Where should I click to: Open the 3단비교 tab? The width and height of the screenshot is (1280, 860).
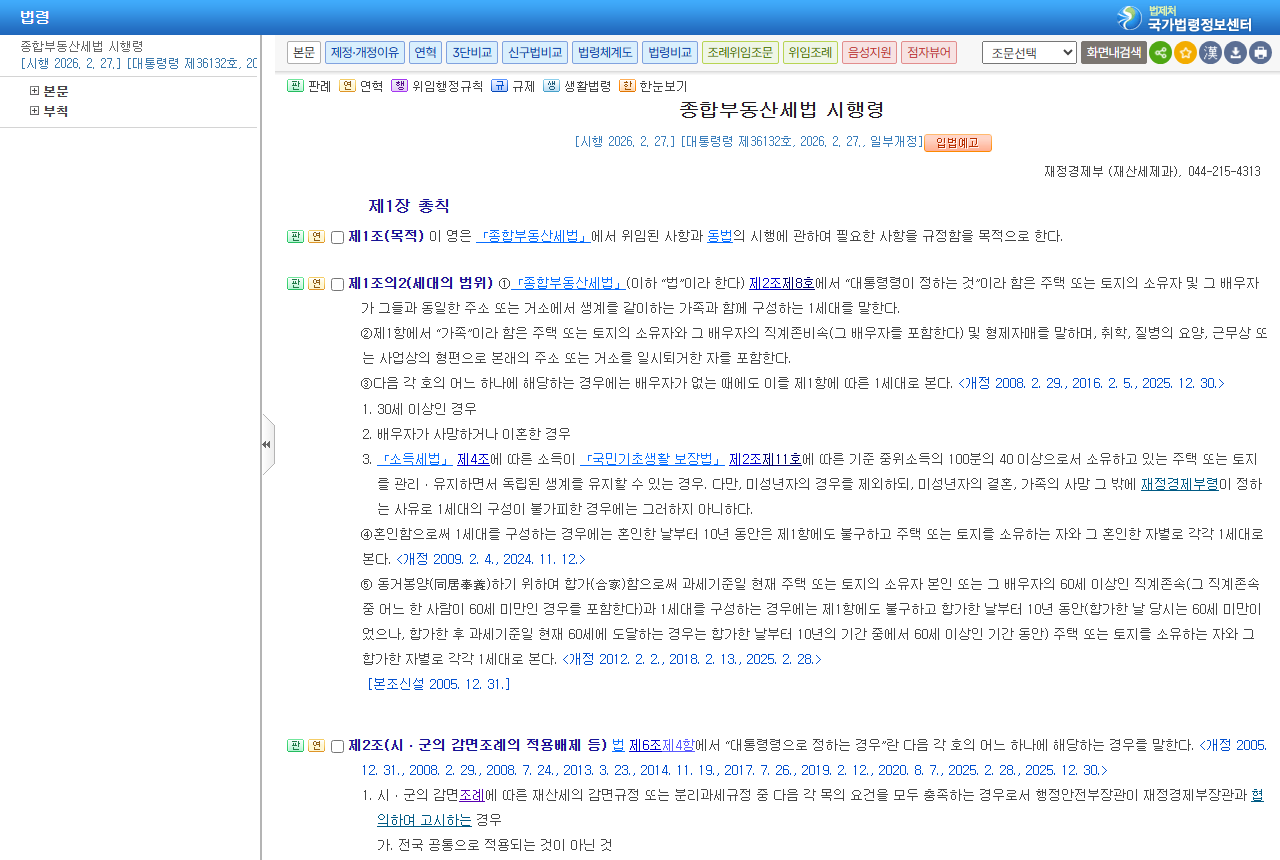point(472,52)
